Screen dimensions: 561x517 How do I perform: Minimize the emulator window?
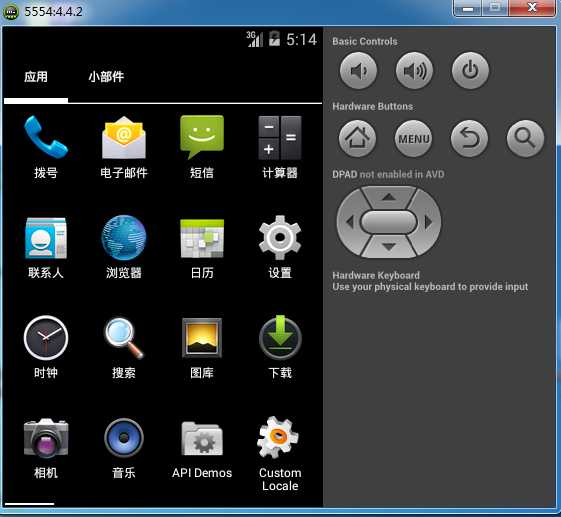(x=467, y=8)
